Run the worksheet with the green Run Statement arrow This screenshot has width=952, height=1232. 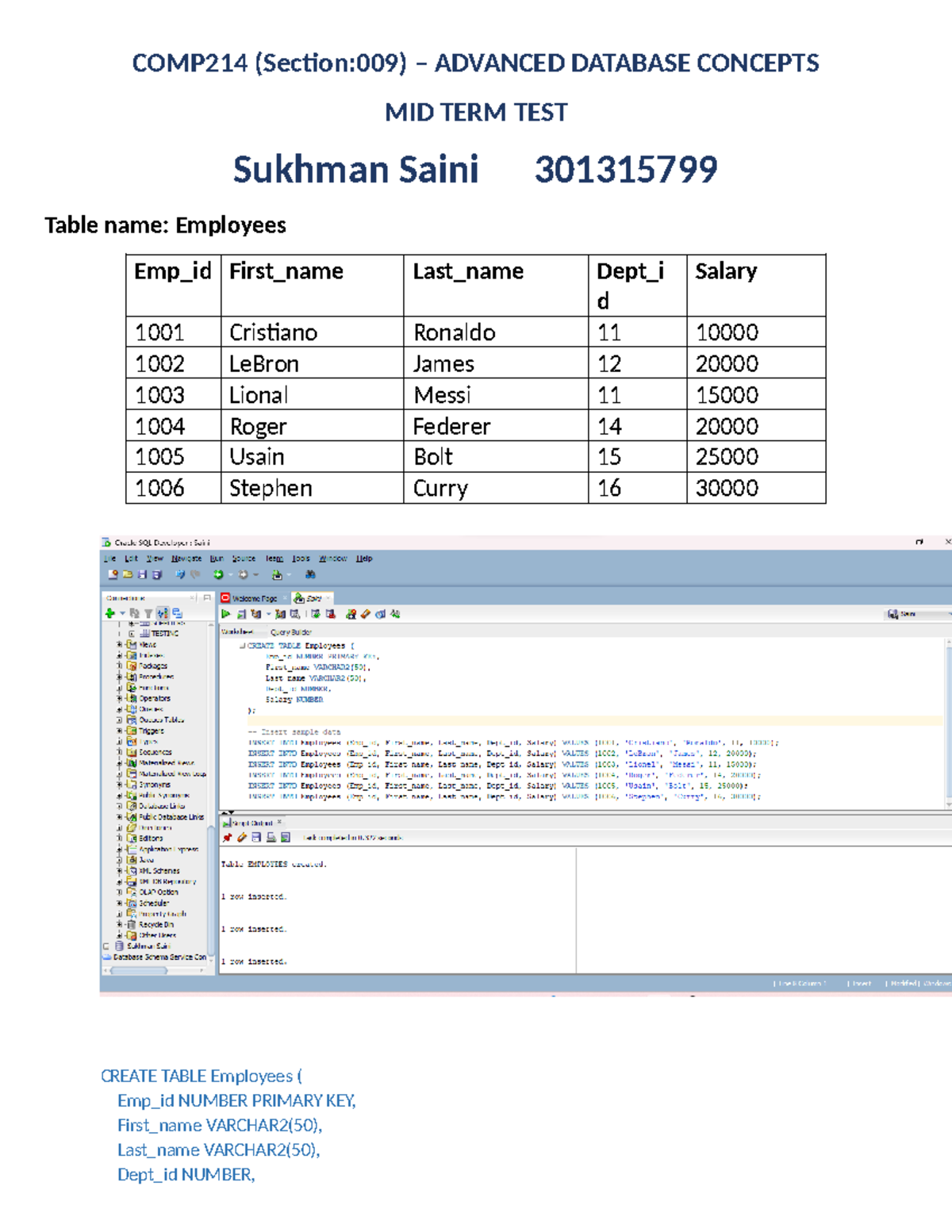[x=227, y=613]
